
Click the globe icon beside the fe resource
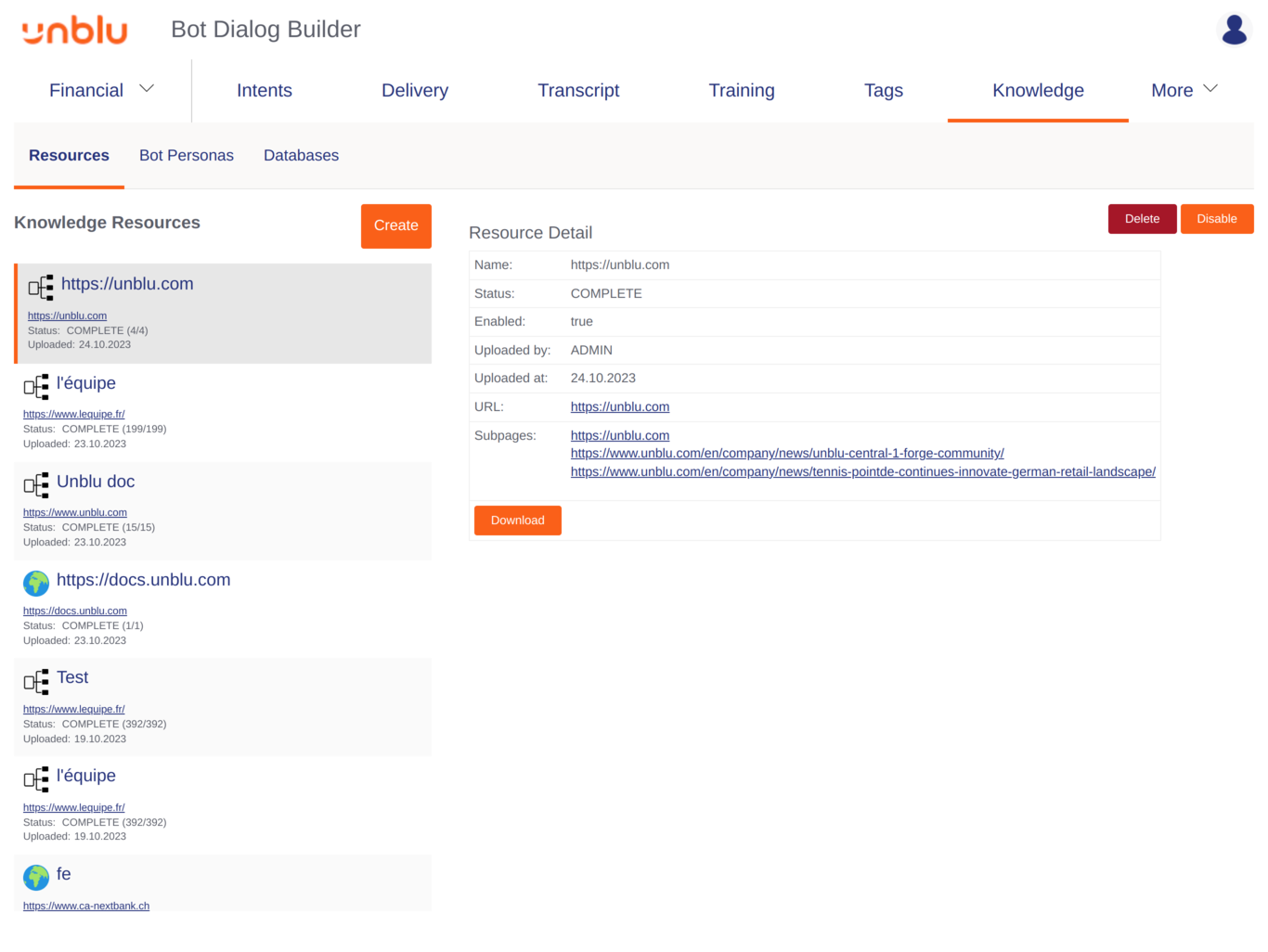point(36,877)
